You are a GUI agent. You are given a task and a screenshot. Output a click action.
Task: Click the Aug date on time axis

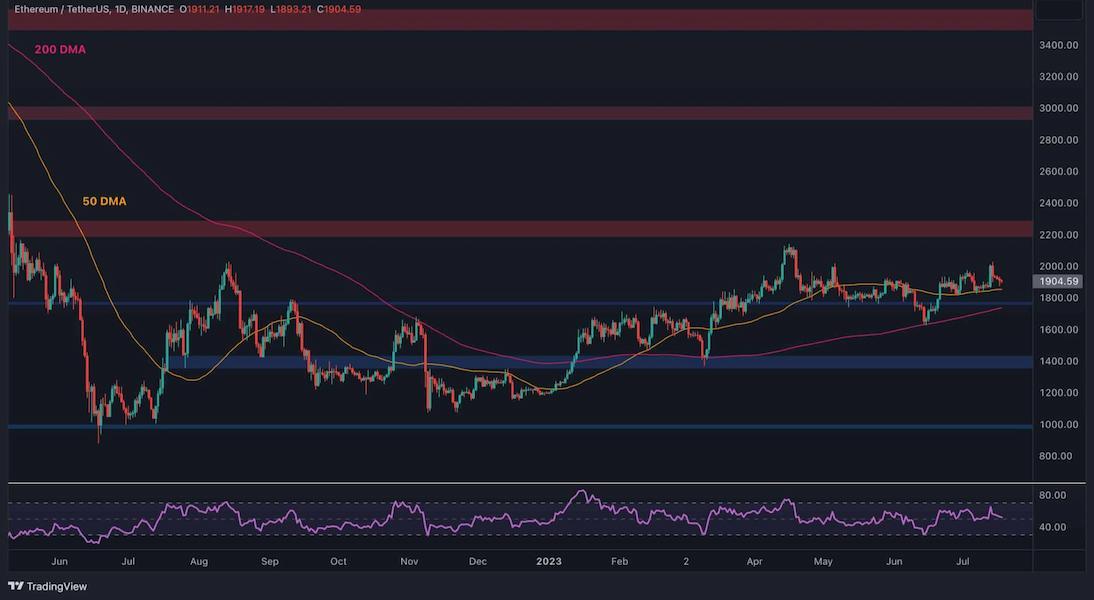coord(199,561)
